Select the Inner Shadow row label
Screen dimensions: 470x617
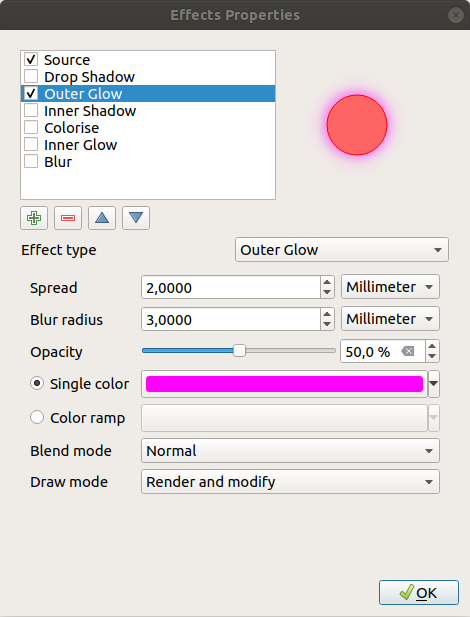(x=90, y=111)
